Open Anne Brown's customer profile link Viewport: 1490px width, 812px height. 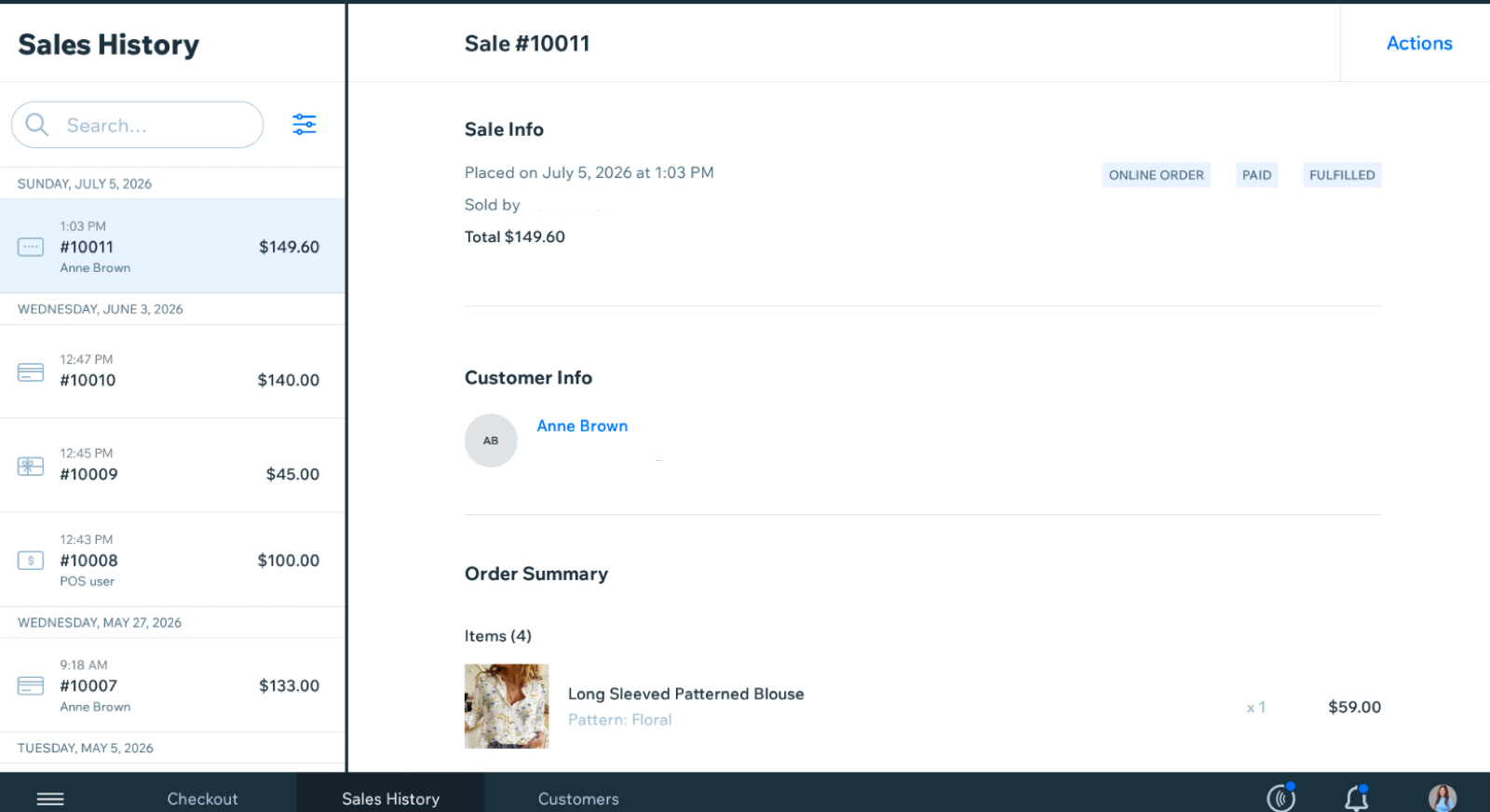(x=582, y=426)
